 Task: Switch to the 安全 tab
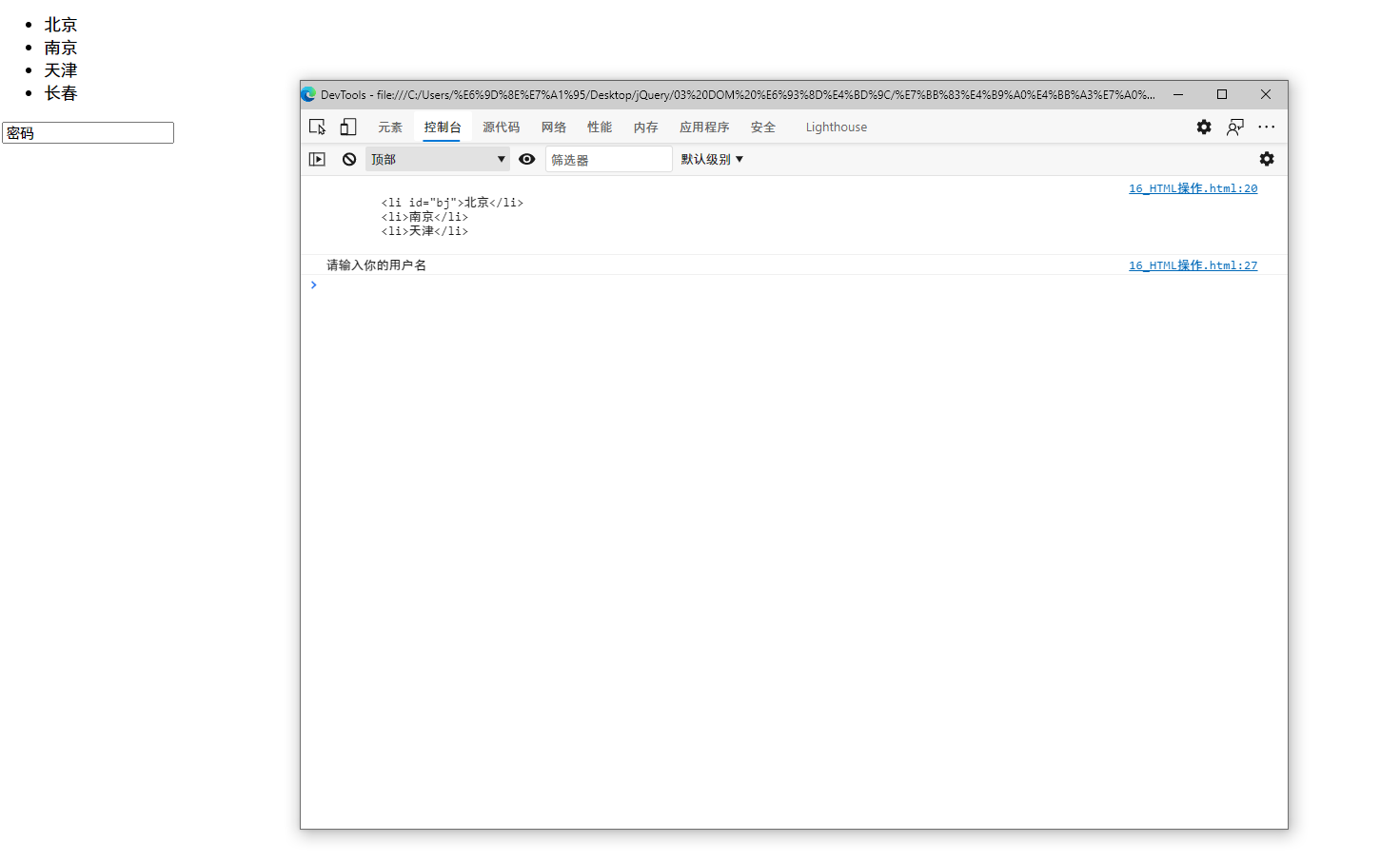tap(763, 127)
